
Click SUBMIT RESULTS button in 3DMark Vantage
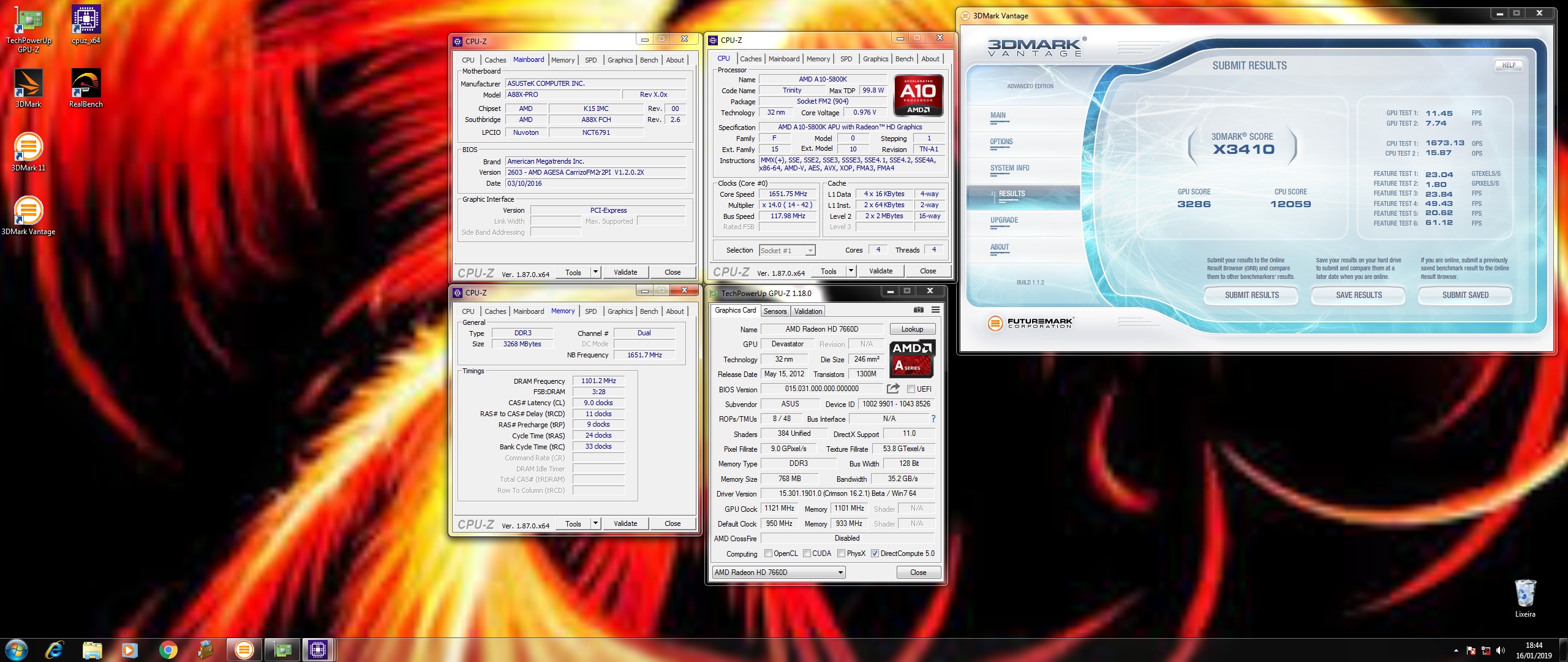point(1251,295)
